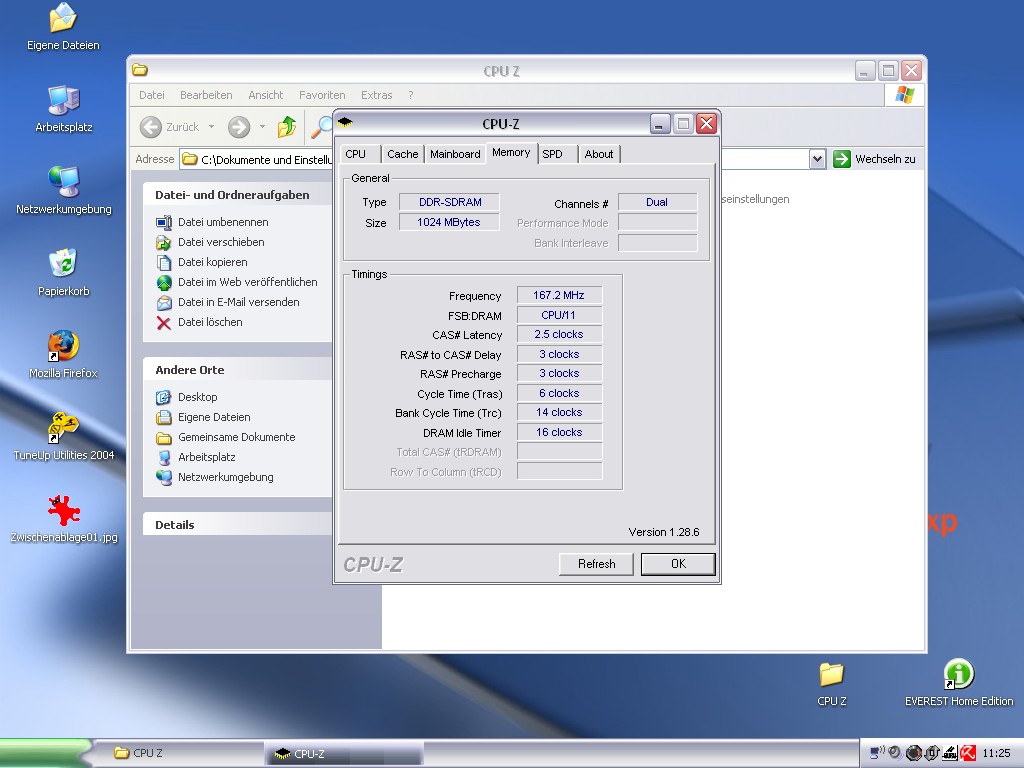Open the search magnifier in Explorer toolbar
1024x768 pixels.
coord(321,127)
